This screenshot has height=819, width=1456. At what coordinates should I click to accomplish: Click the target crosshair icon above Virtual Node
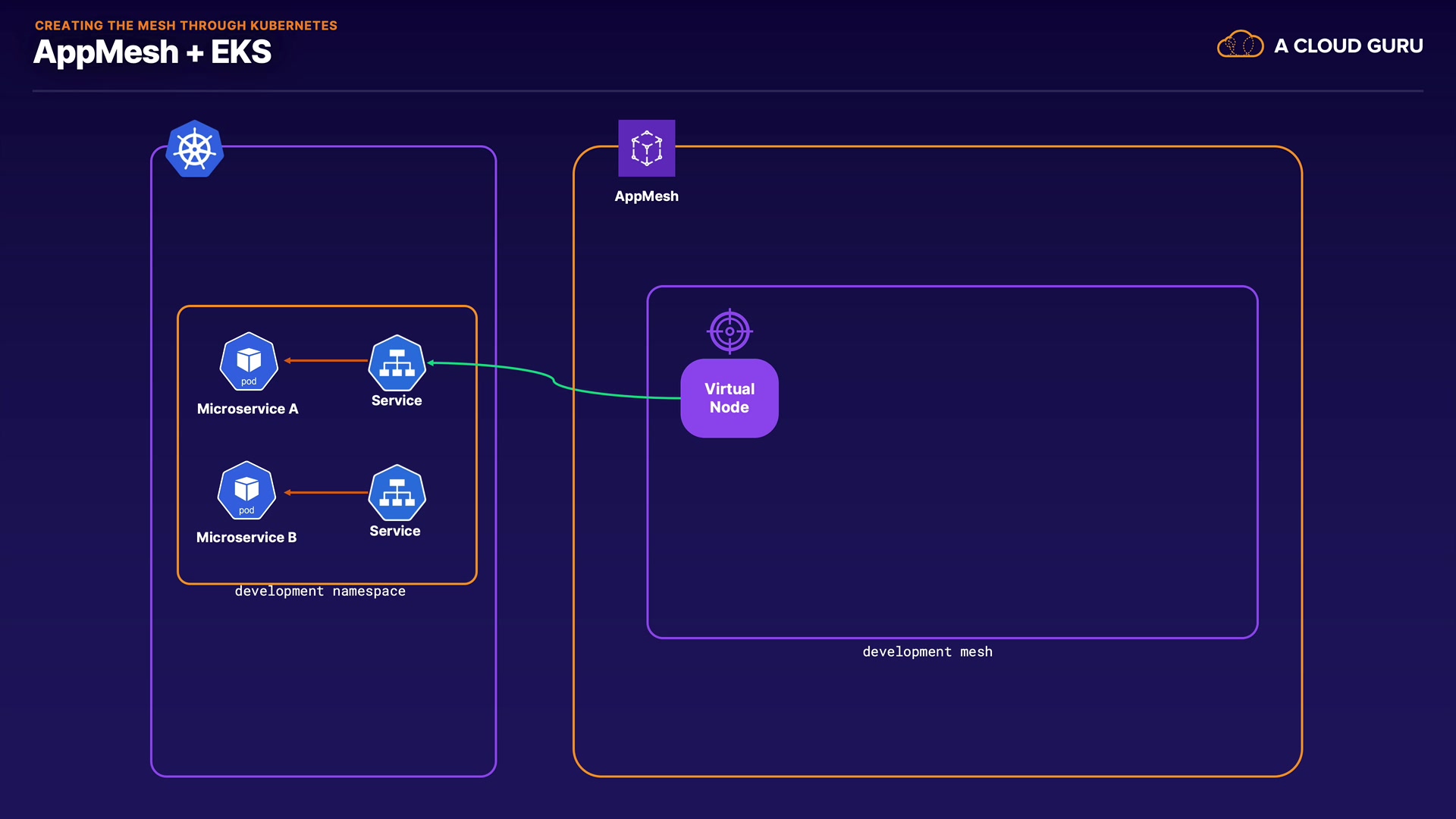click(x=730, y=331)
